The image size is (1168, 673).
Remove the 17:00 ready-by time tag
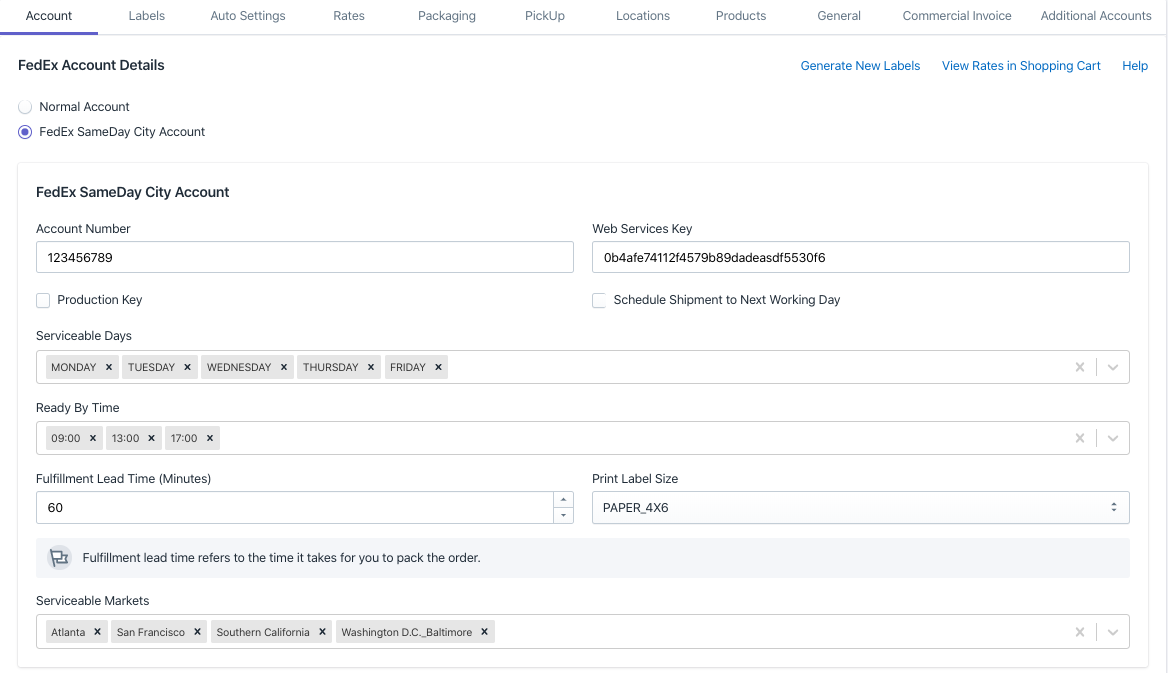click(x=210, y=438)
